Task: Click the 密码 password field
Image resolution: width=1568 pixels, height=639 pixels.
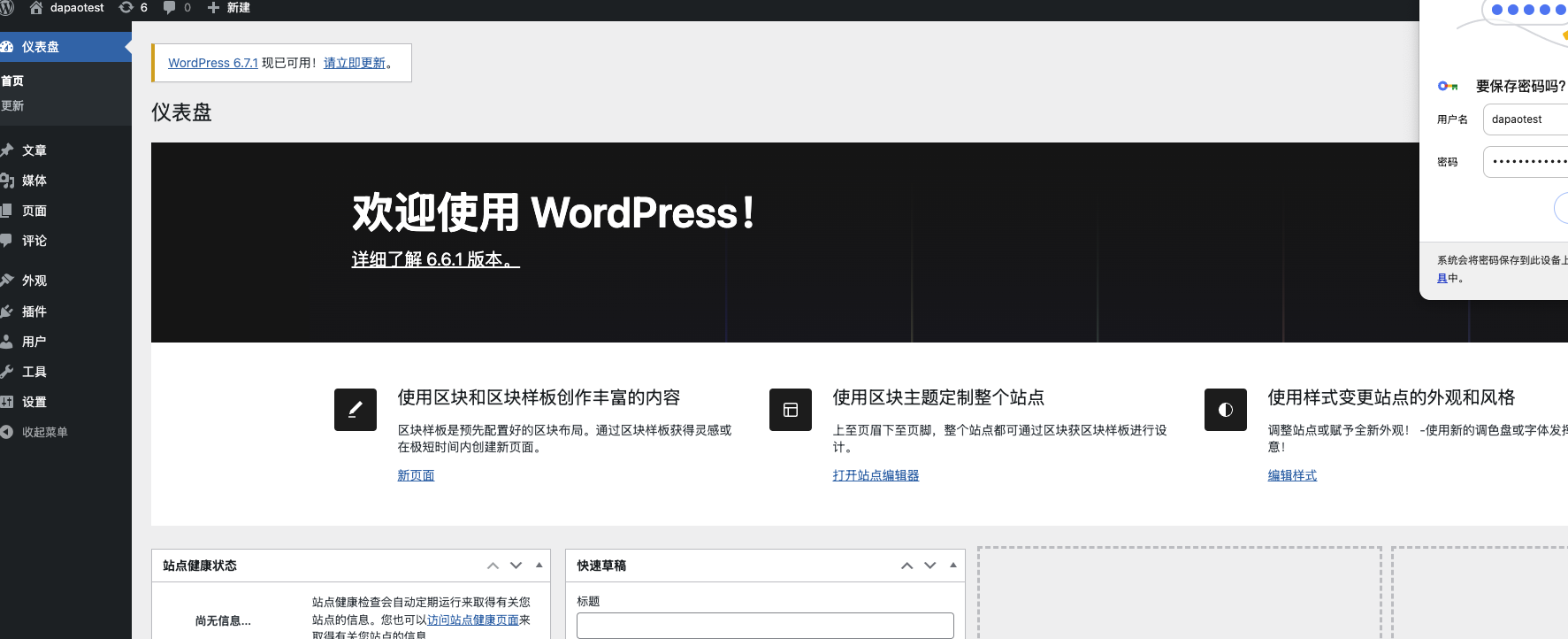Action: 1526,162
